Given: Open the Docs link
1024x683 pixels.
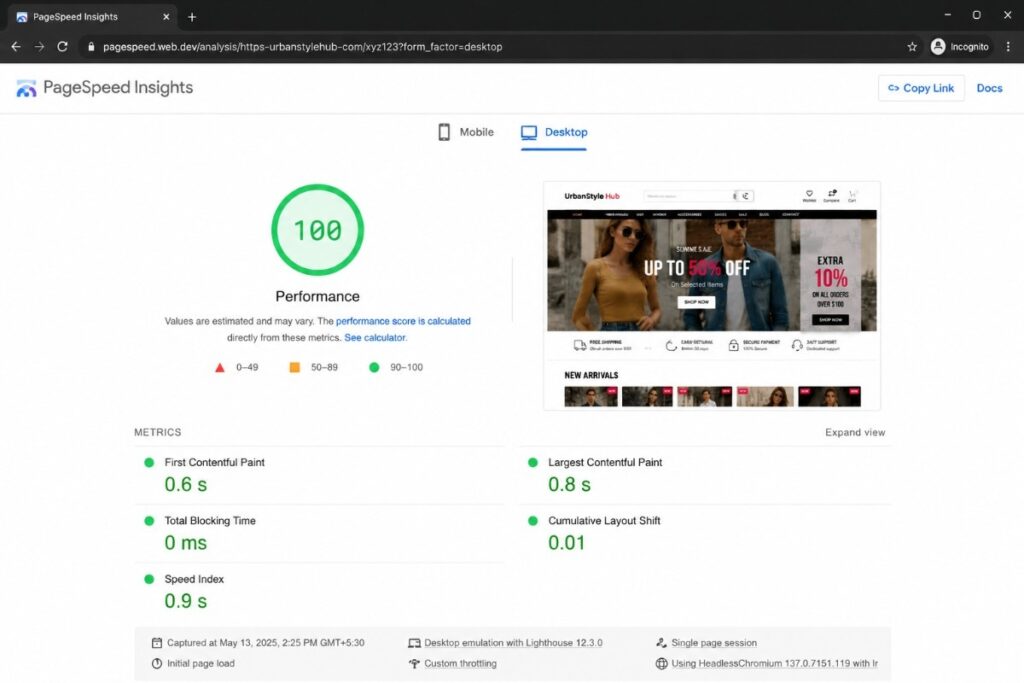Looking at the screenshot, I should (x=989, y=87).
